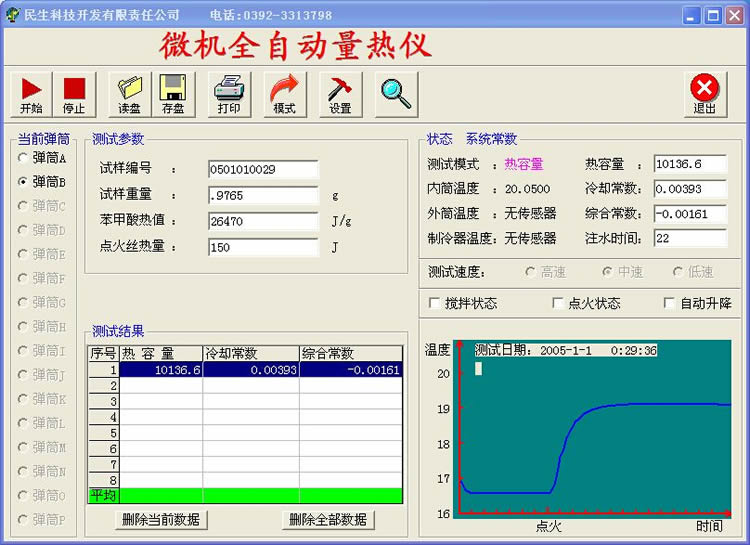Click the magnifying glass search icon

[396, 94]
